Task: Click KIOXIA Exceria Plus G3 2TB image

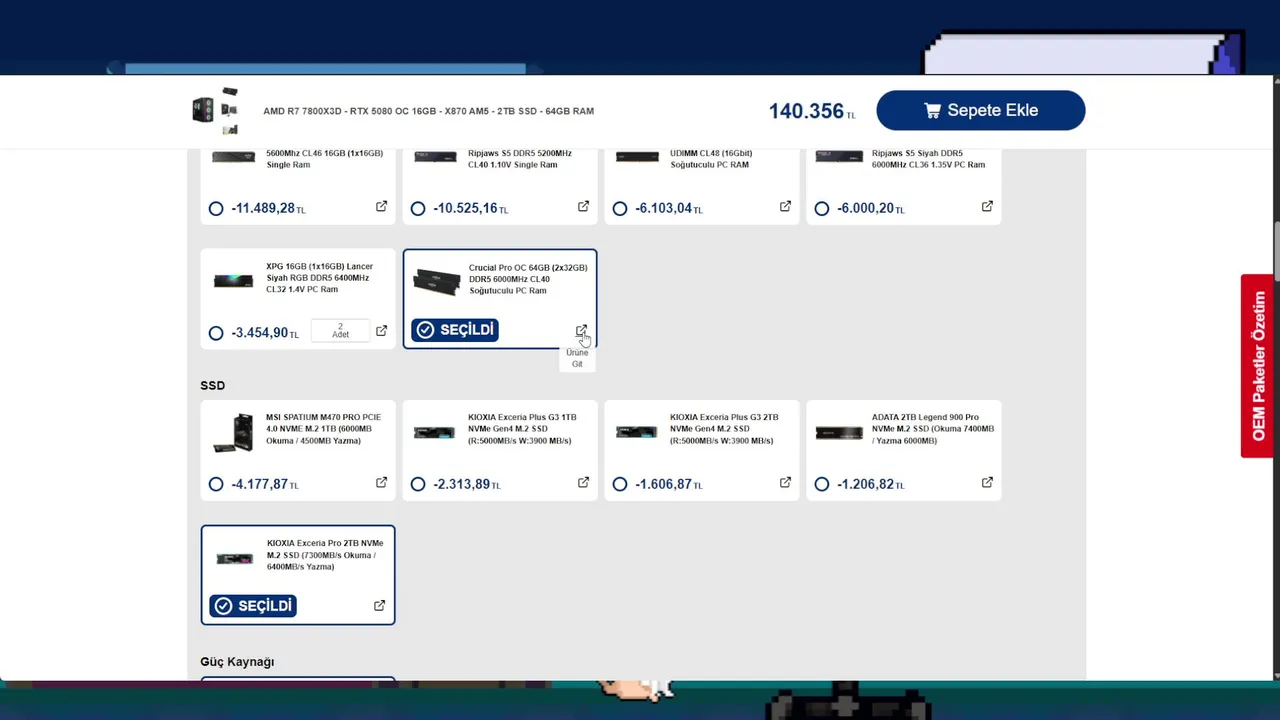Action: [x=637, y=433]
